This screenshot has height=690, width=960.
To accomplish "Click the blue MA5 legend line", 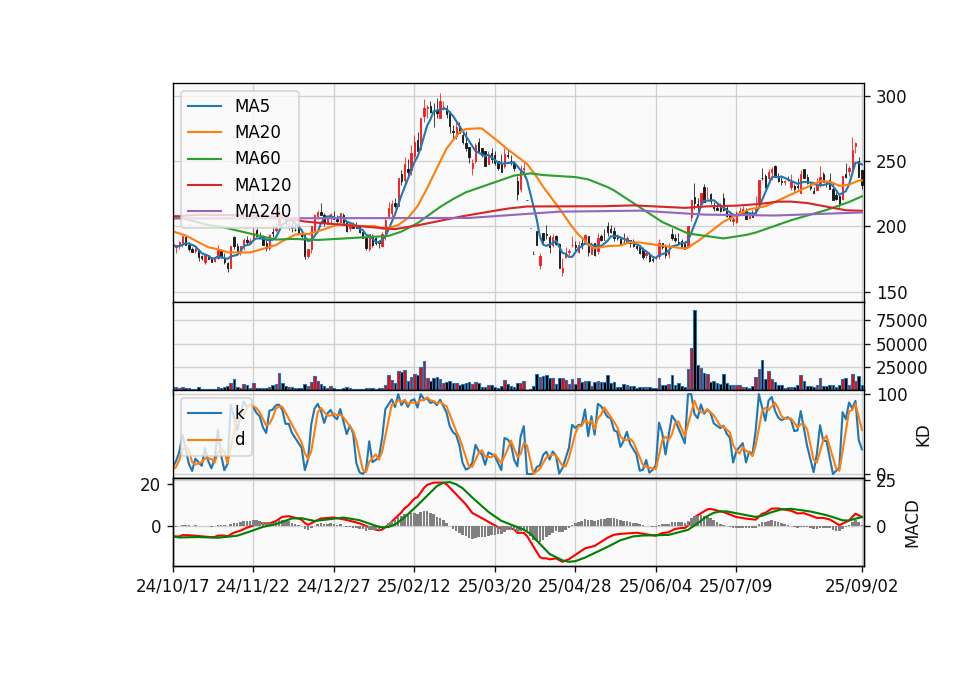I will [204, 107].
